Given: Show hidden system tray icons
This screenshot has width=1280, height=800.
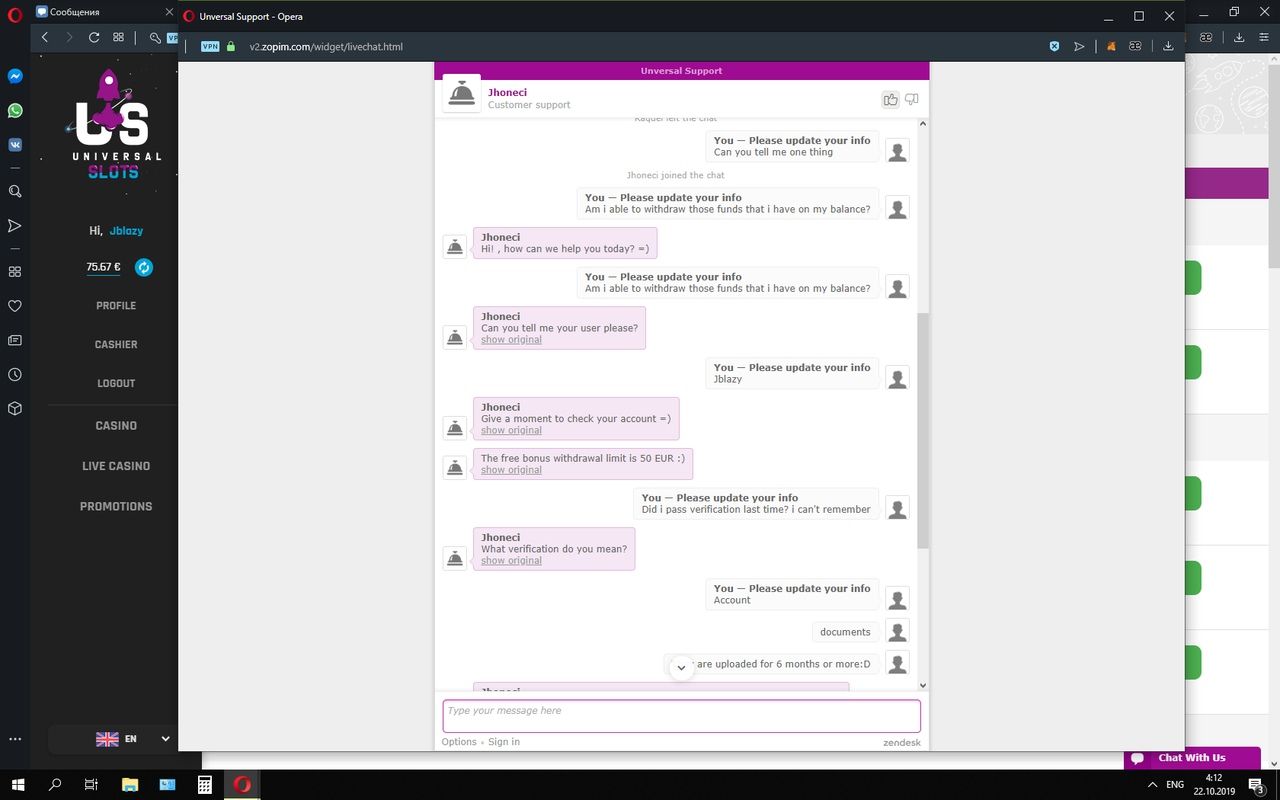Looking at the screenshot, I should tap(1150, 785).
